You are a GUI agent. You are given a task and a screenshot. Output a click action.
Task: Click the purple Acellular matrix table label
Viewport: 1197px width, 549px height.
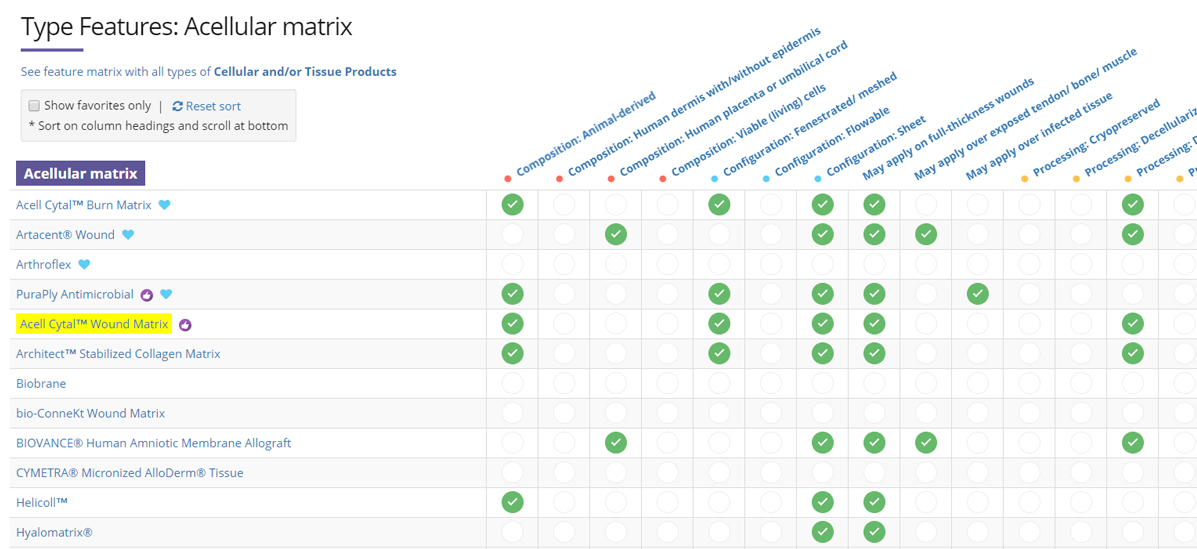[80, 173]
